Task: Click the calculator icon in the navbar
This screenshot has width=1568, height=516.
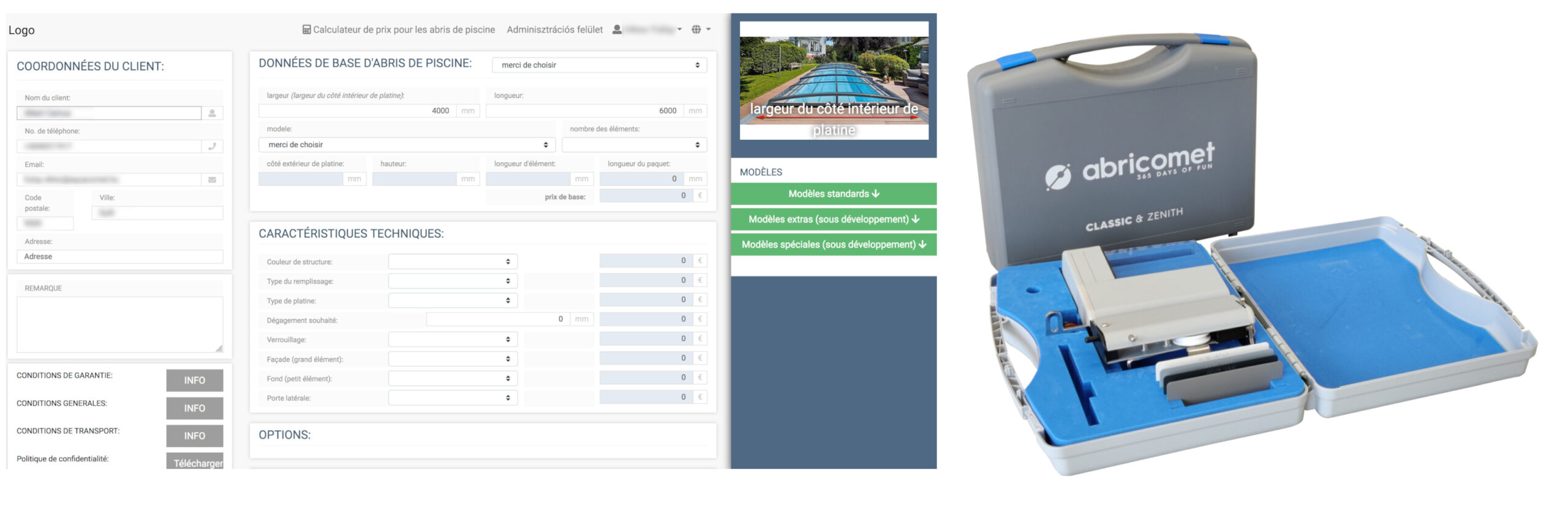Action: (x=306, y=29)
